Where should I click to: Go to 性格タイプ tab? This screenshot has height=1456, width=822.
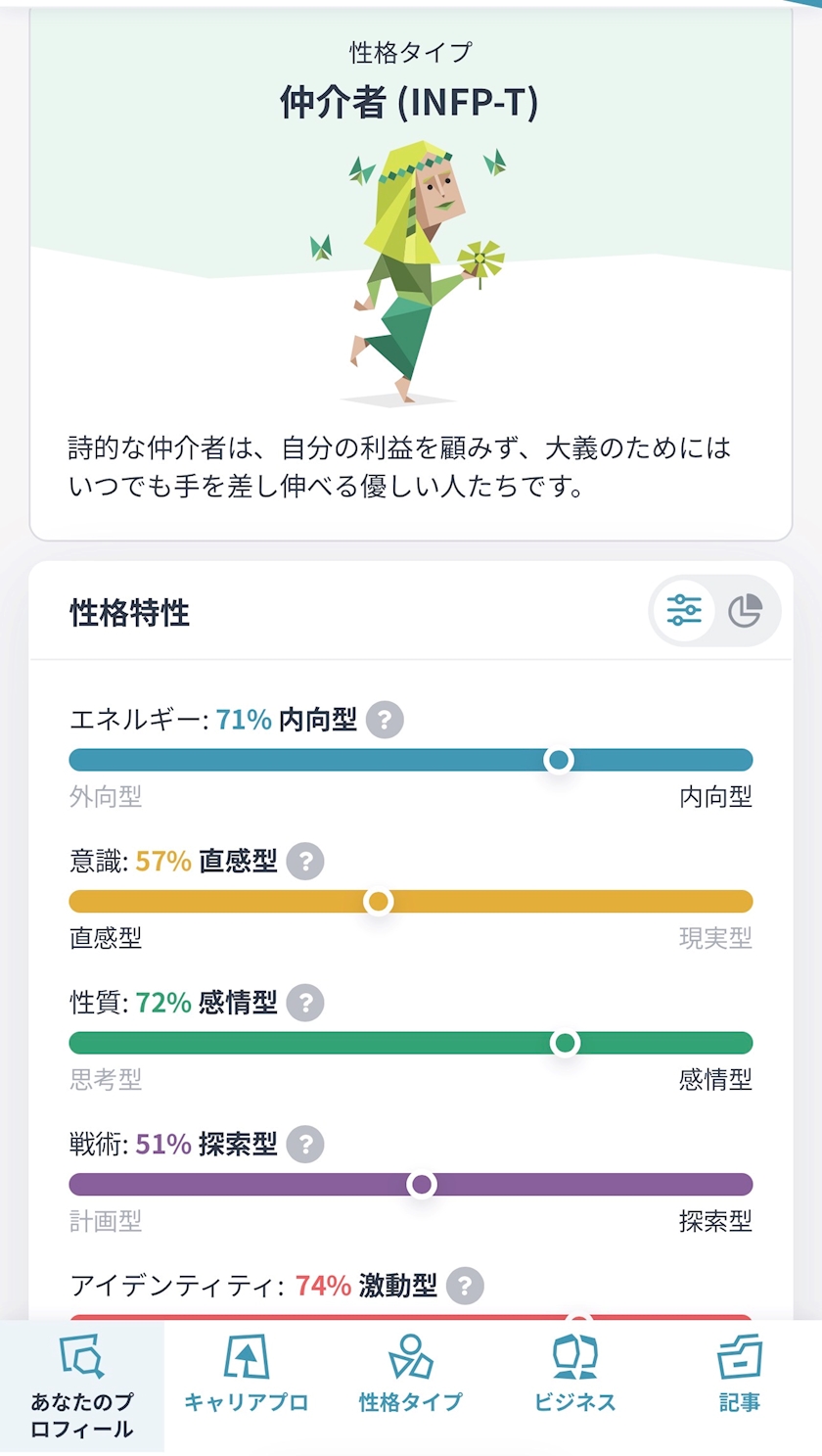point(411,1375)
